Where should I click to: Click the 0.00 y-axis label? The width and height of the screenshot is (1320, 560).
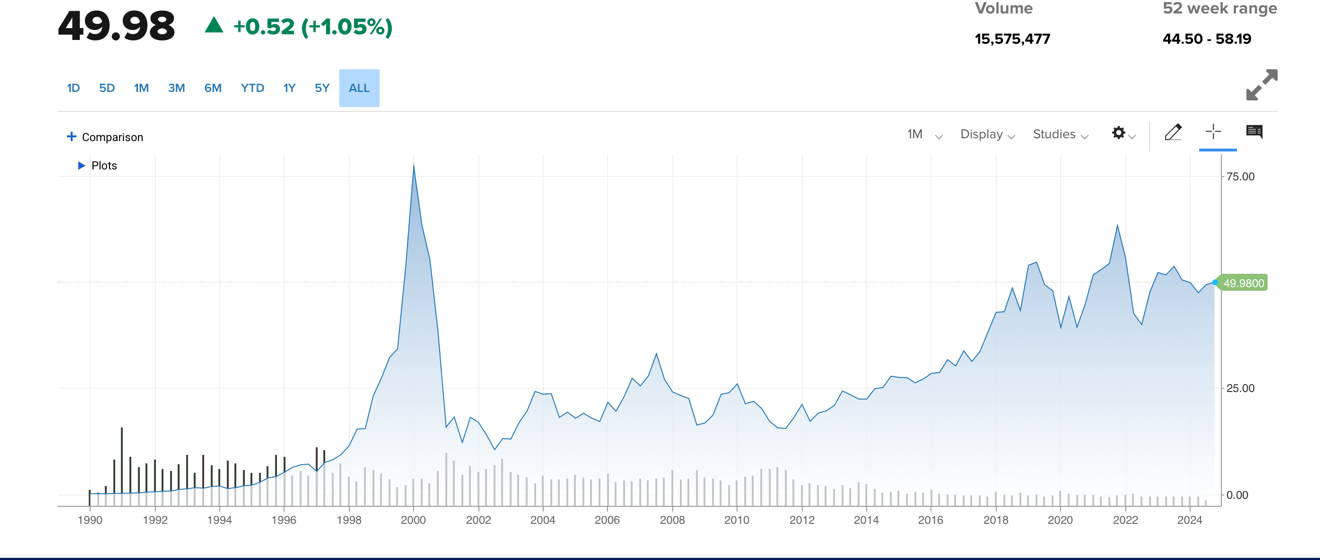(x=1237, y=495)
